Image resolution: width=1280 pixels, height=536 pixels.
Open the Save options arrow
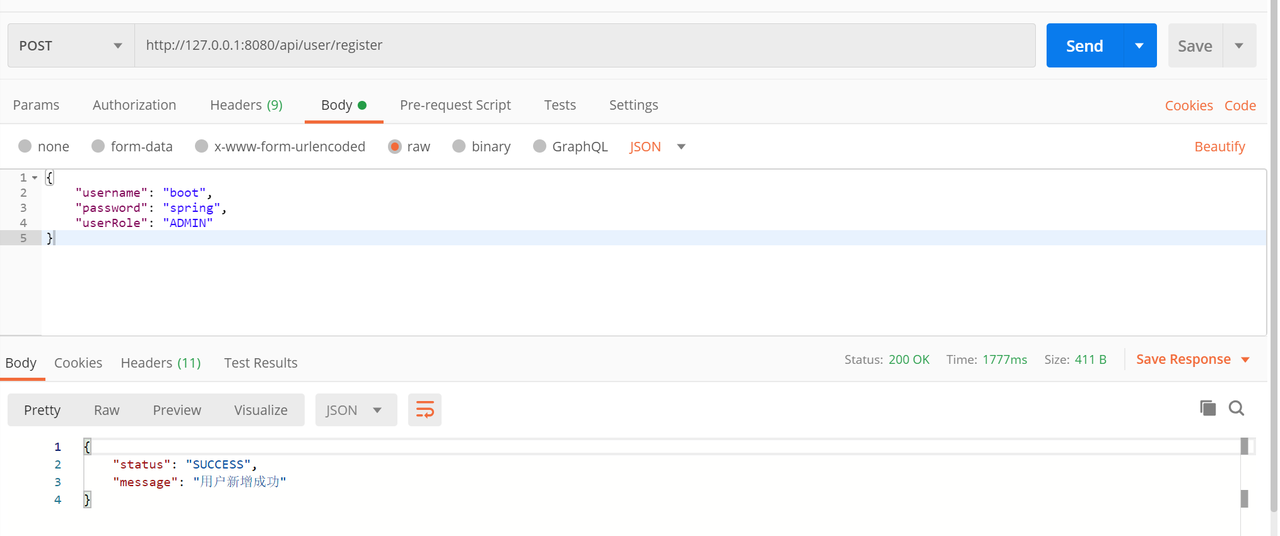point(1239,46)
